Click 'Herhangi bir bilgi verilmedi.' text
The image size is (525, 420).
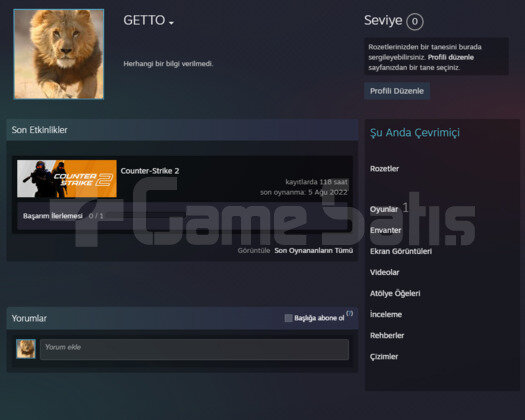pos(168,64)
